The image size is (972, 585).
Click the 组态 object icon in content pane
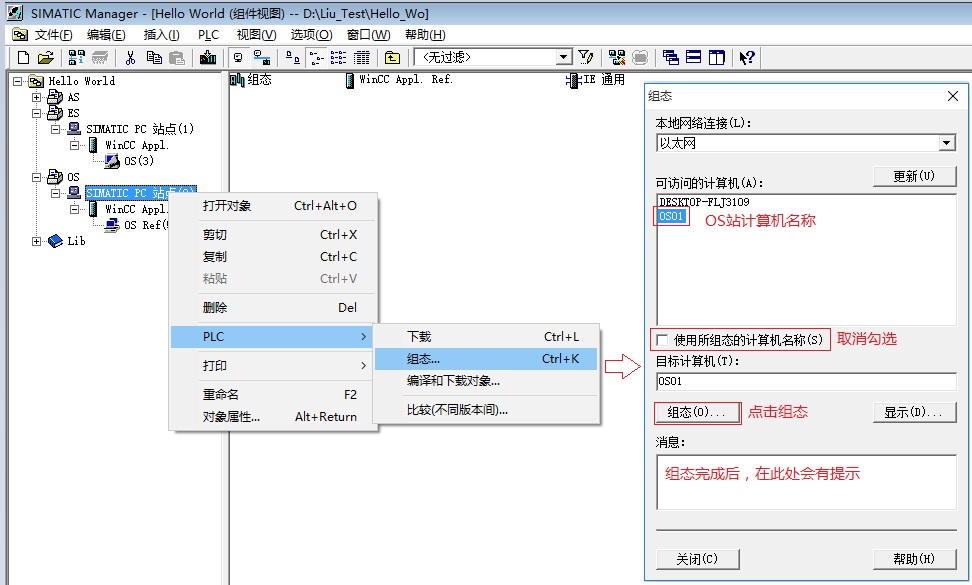pyautogui.click(x=238, y=80)
